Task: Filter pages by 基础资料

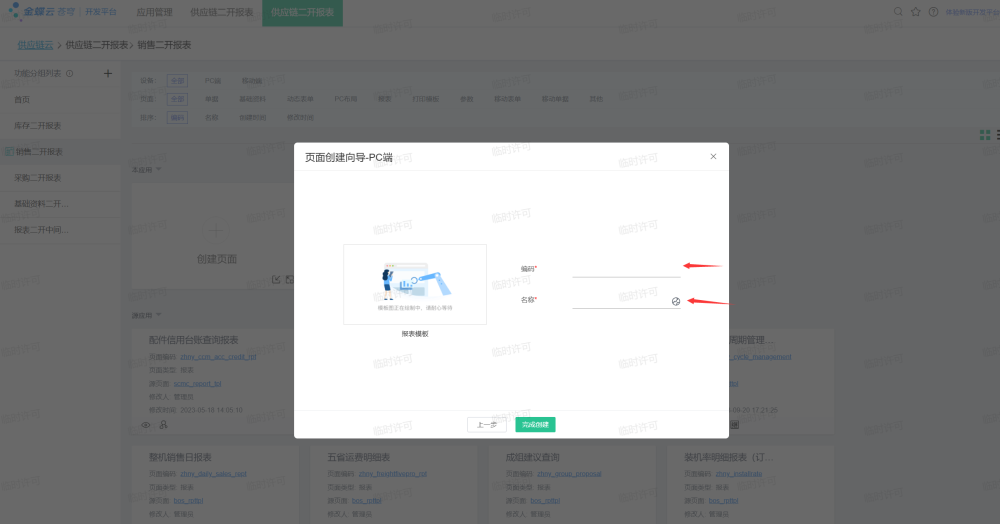Action: click(253, 99)
